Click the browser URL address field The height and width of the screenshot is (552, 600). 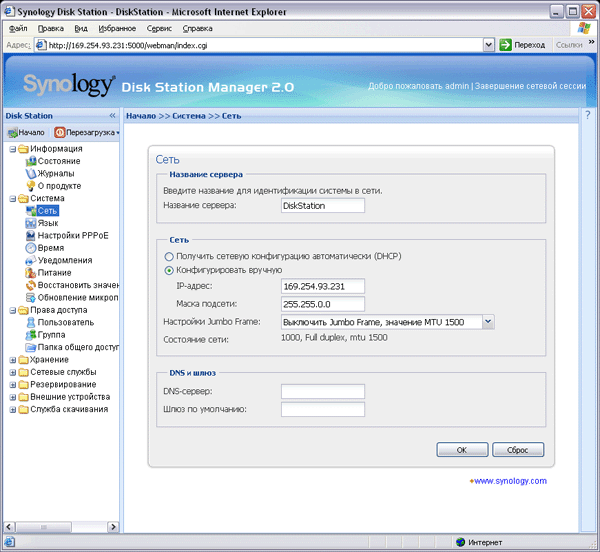pyautogui.click(x=264, y=45)
